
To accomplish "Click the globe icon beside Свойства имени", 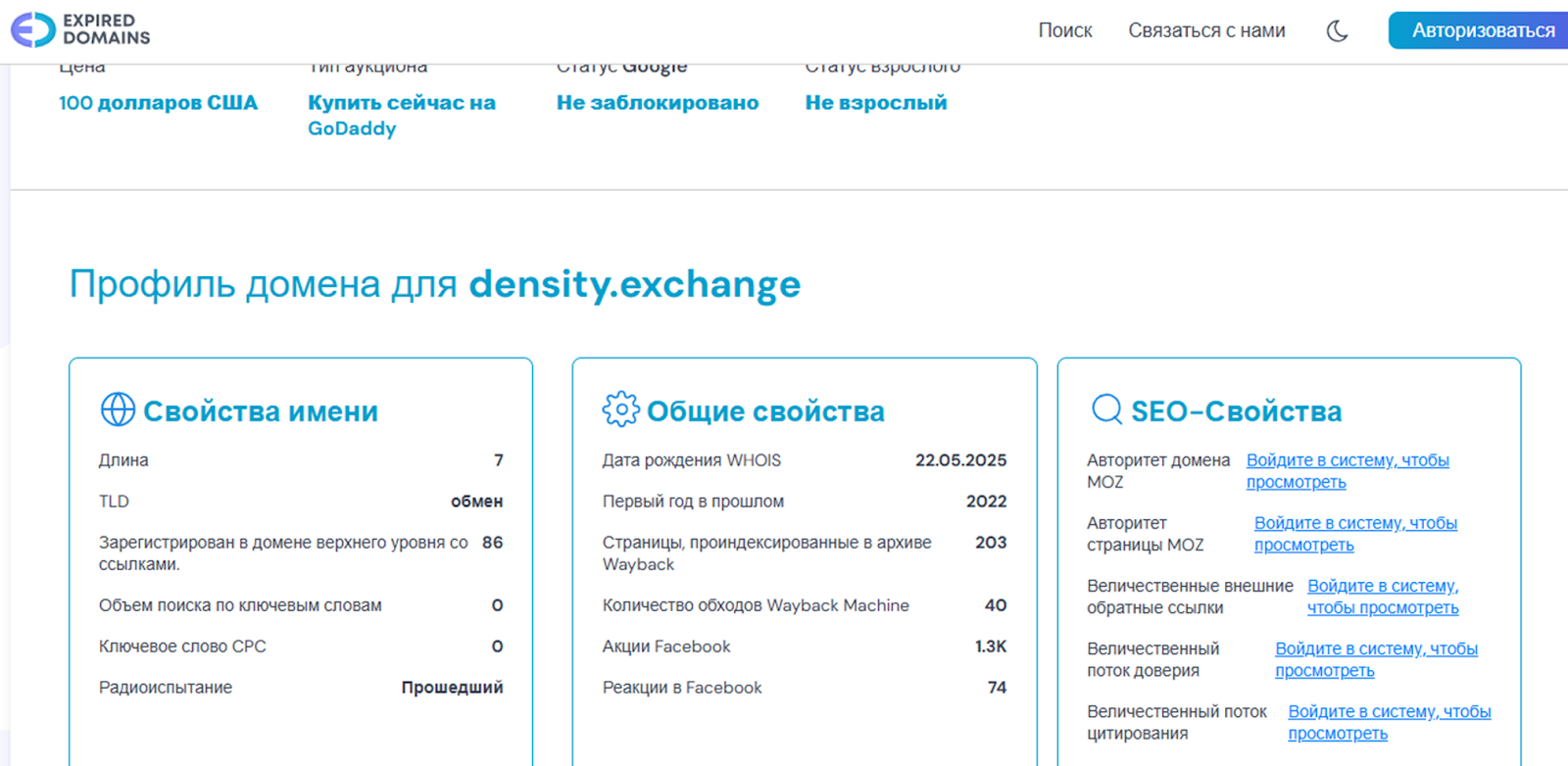I will coord(118,409).
